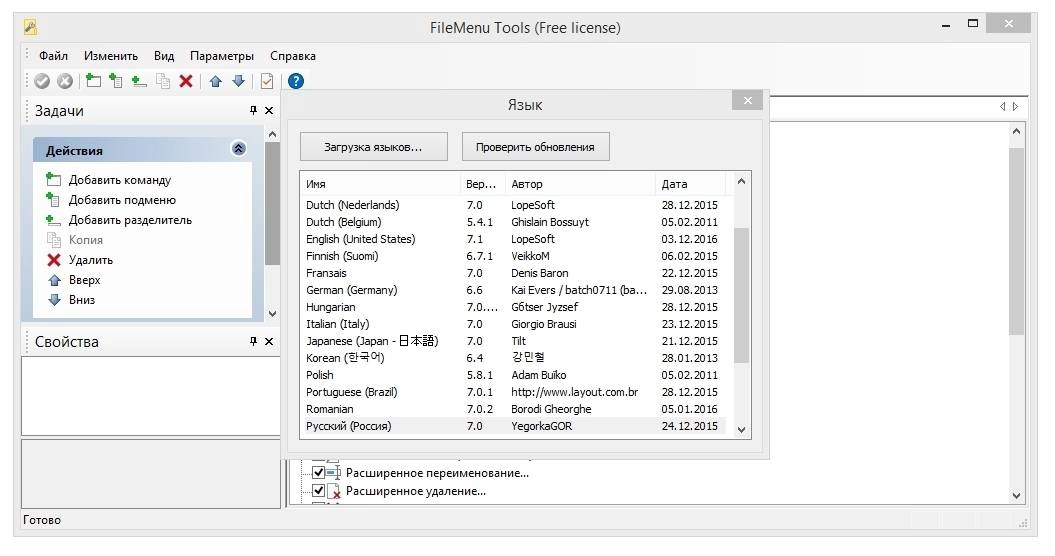
Task: Sort the language list by the Дата column
Action: click(x=690, y=184)
